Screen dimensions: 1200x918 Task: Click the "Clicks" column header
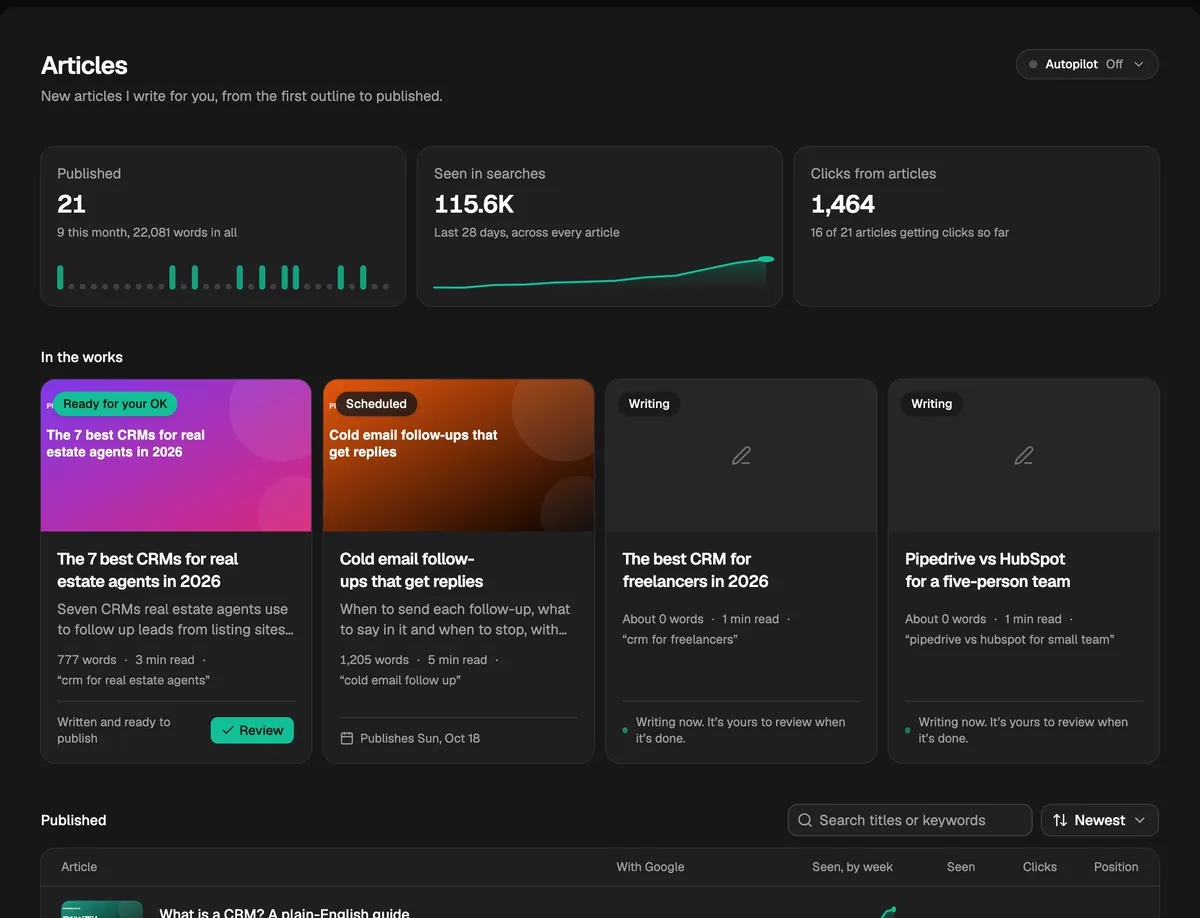click(1040, 867)
